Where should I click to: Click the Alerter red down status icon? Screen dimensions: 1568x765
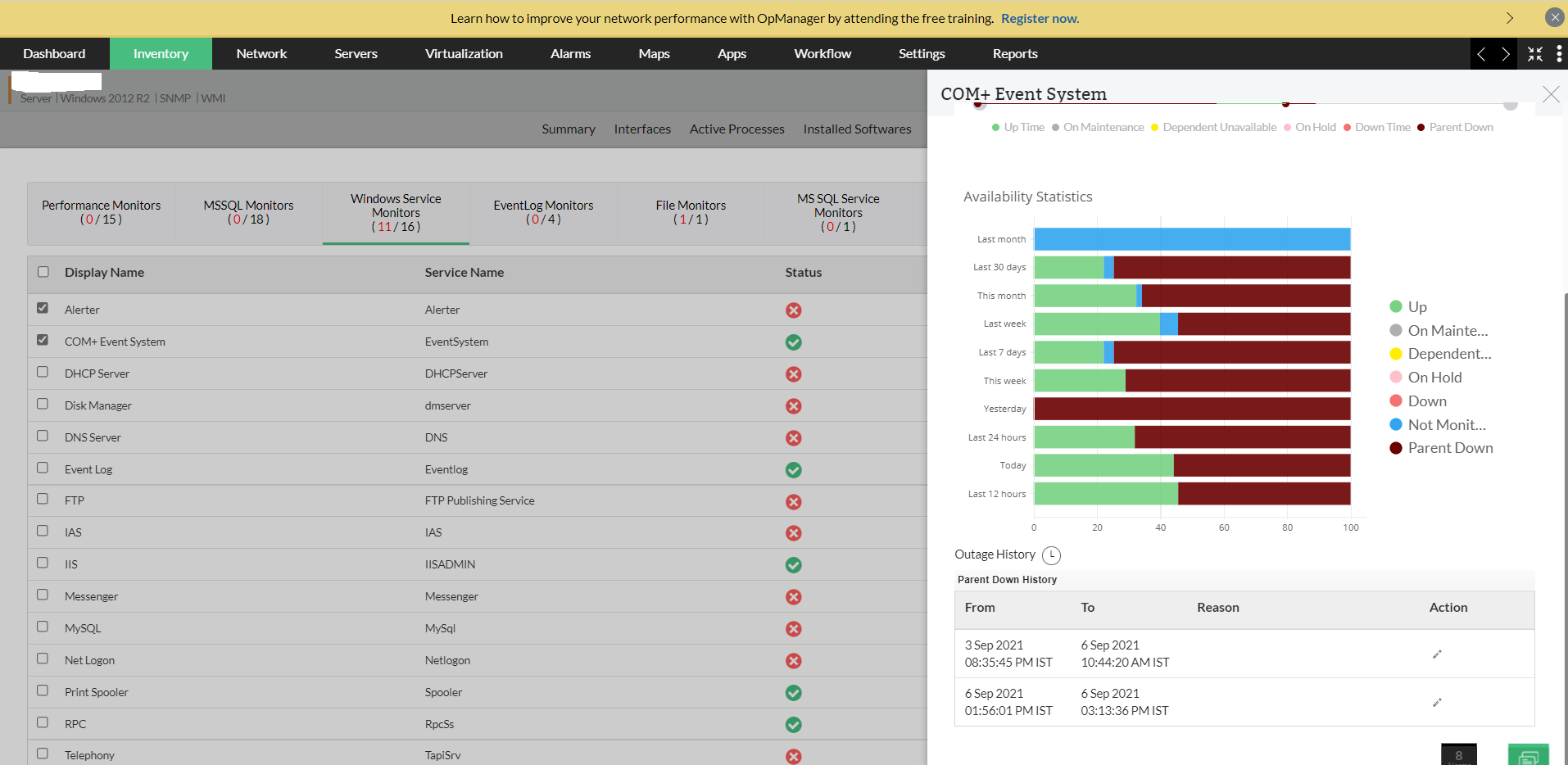coord(793,310)
